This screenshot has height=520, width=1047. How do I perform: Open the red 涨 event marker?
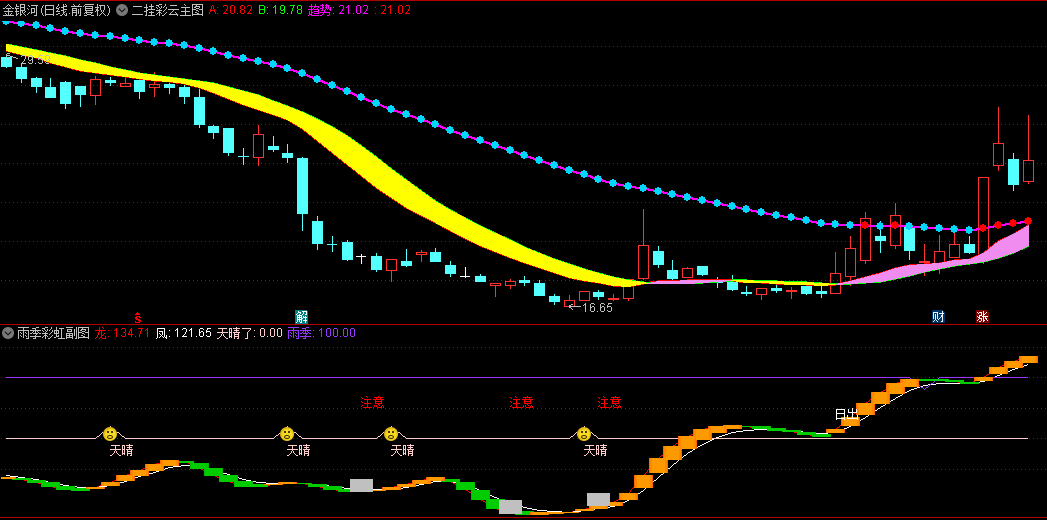[982, 316]
